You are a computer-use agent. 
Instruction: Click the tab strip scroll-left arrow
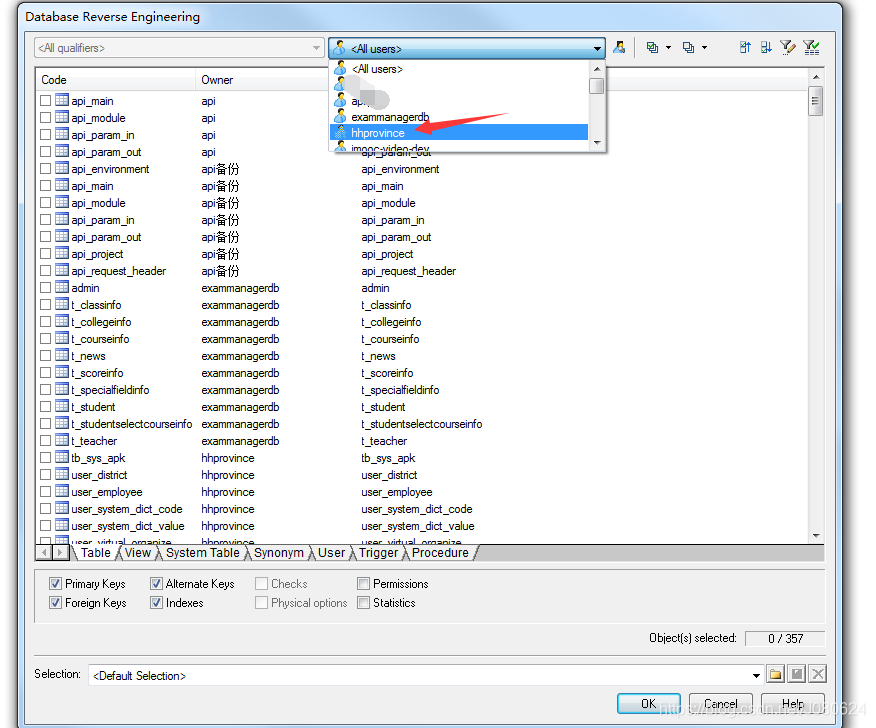[44, 553]
